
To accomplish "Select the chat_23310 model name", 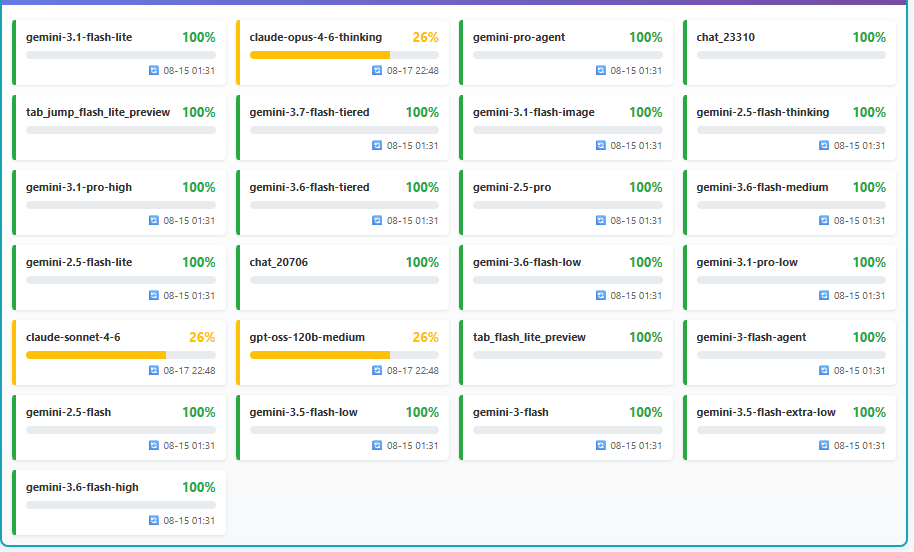I will 726,37.
